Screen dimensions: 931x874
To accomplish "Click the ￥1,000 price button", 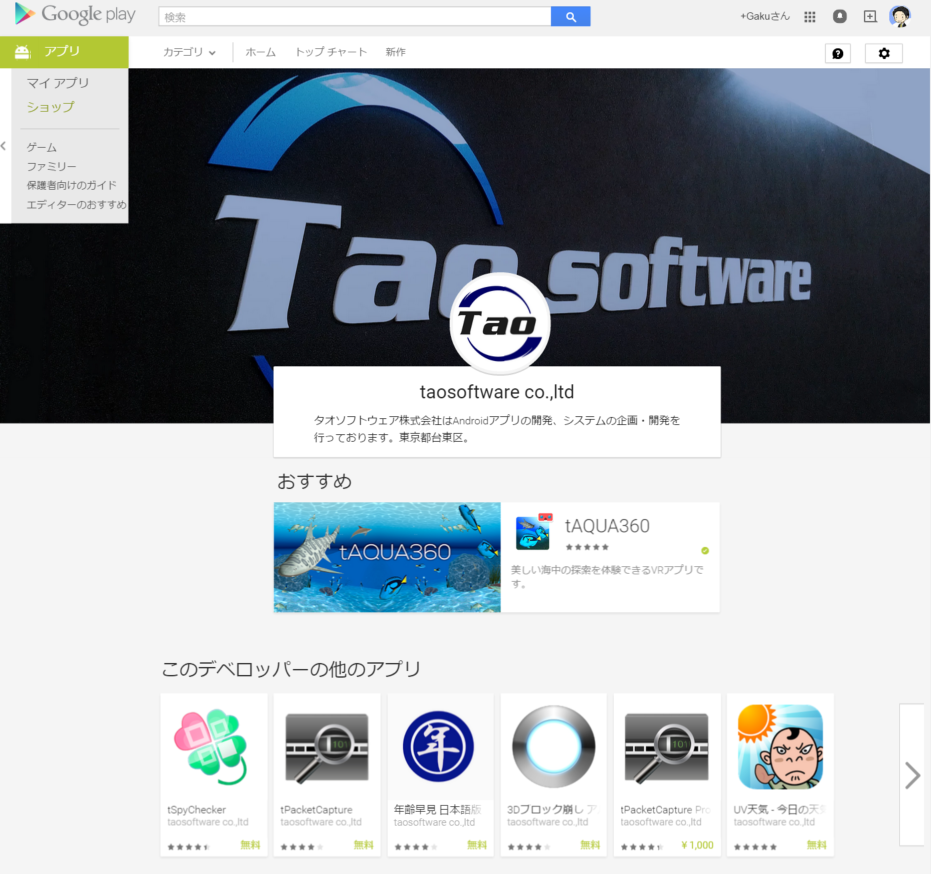I will coord(698,845).
